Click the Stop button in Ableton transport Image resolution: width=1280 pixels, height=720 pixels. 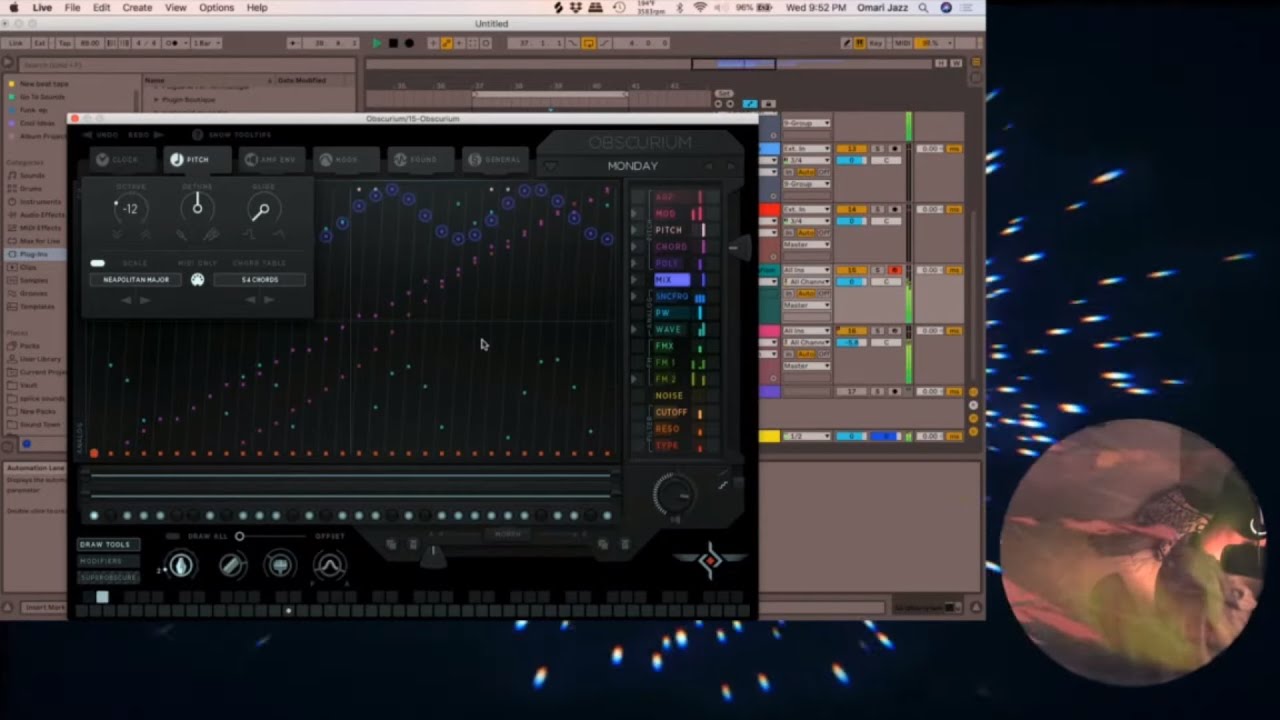tap(393, 43)
